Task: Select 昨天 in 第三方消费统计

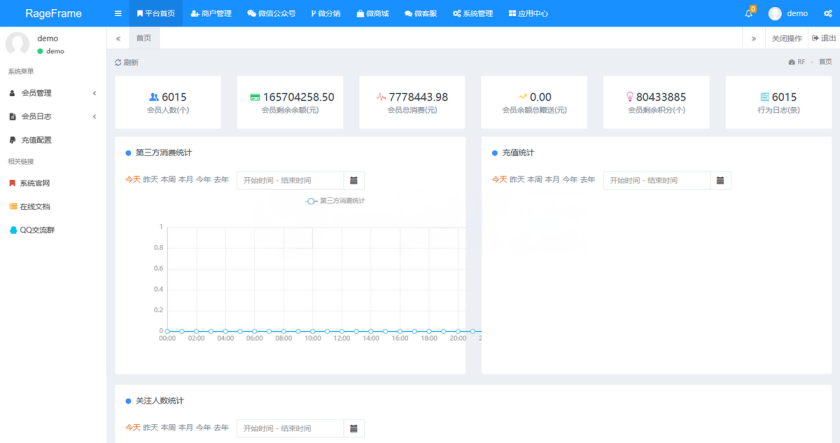Action: coord(151,179)
